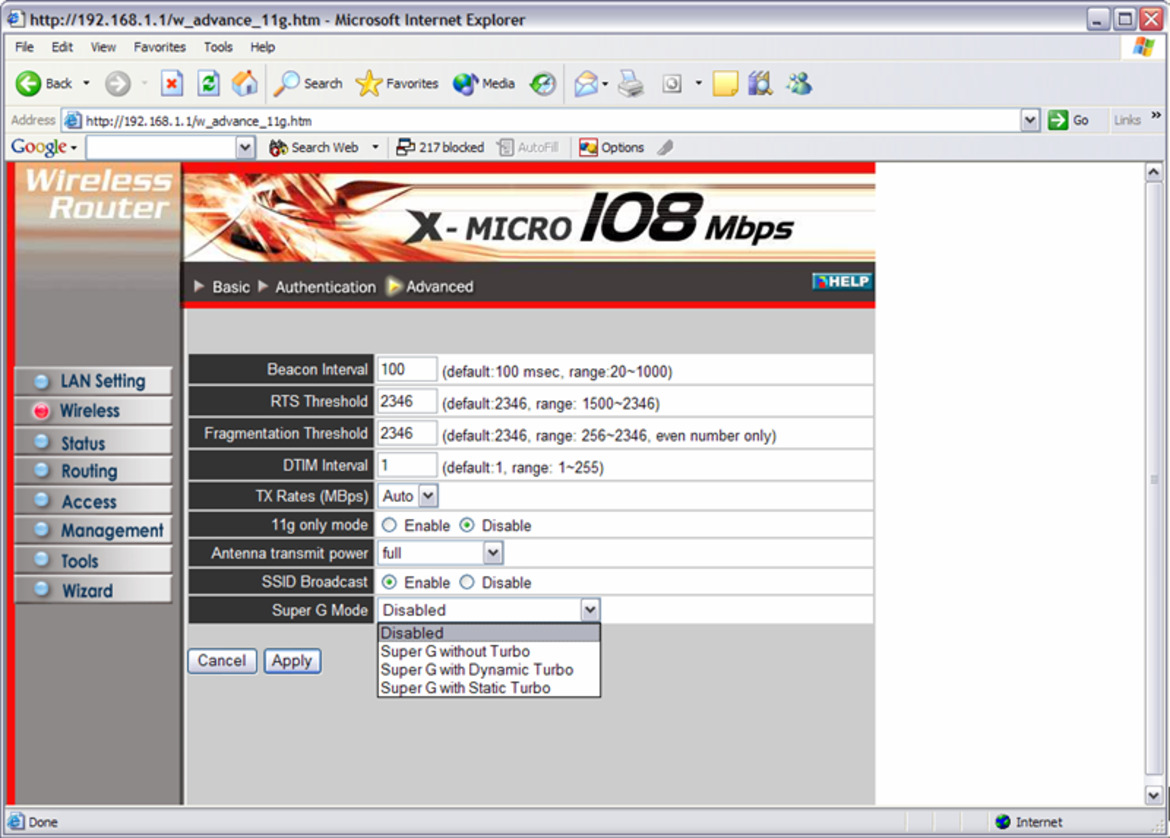Image resolution: width=1170 pixels, height=838 pixels.
Task: Open the View menu
Action: coord(103,47)
